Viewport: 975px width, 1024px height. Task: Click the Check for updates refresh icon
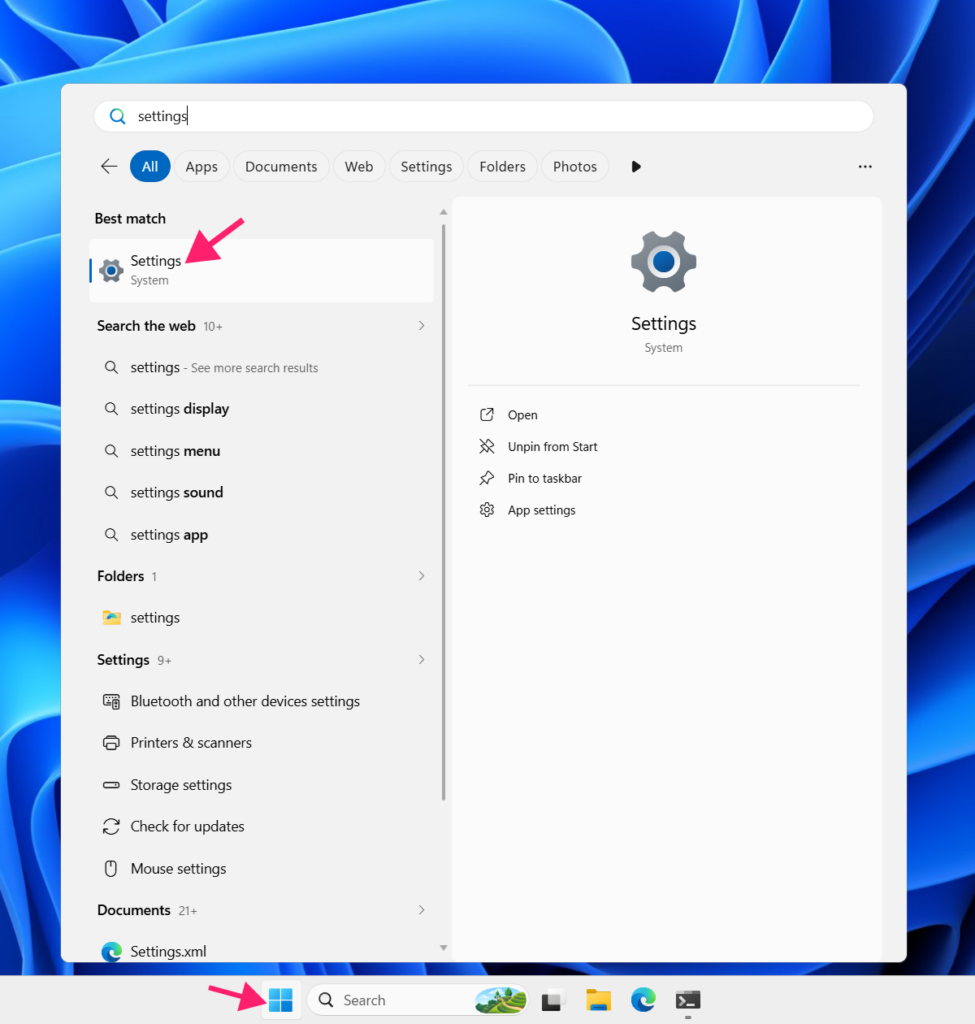point(112,827)
